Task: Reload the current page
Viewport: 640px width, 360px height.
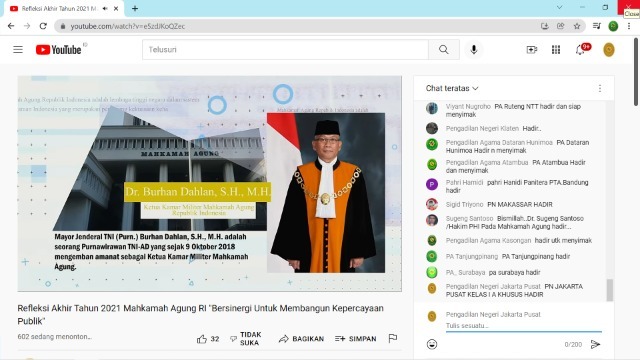Action: pyautogui.click(x=43, y=26)
